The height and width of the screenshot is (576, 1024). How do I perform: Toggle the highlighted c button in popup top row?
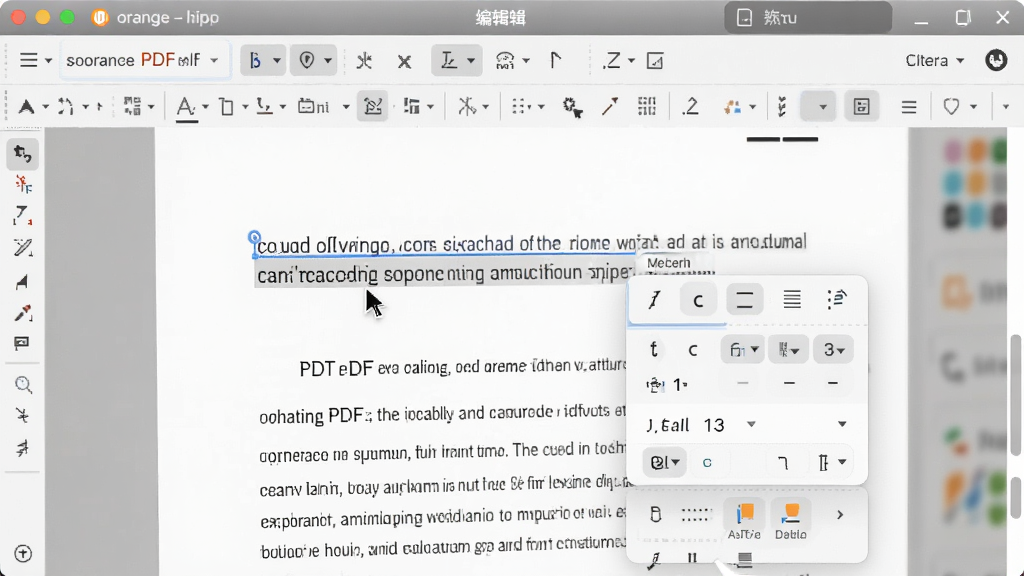pos(698,300)
